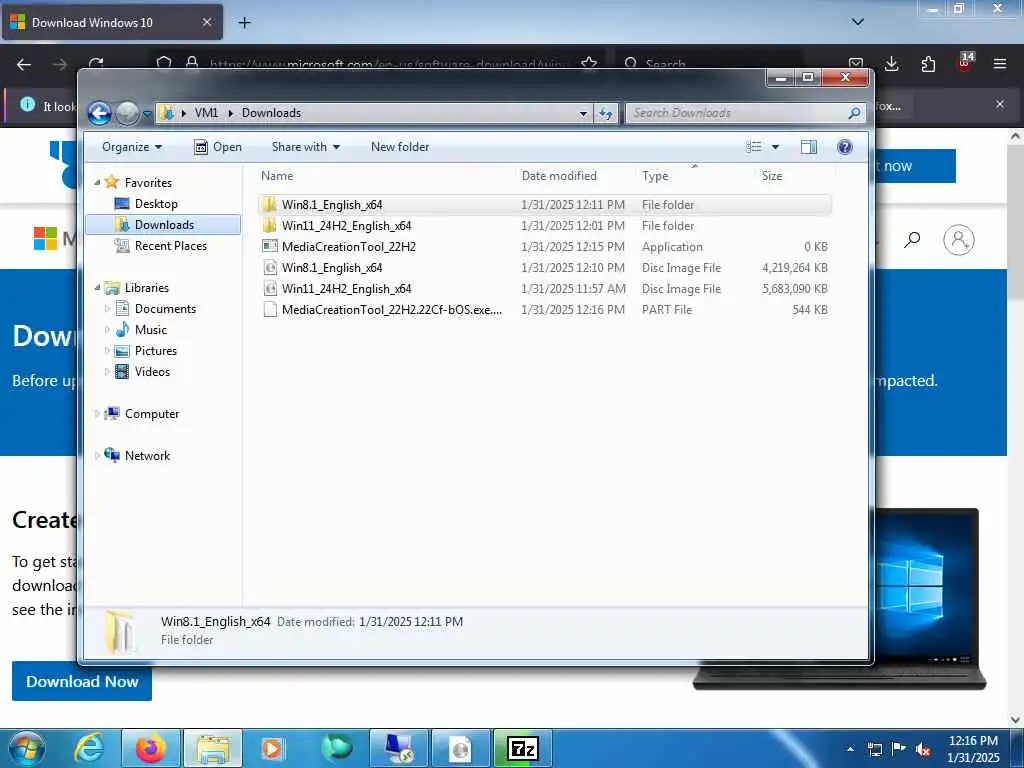Image resolution: width=1024 pixels, height=768 pixels.
Task: Select the Win11_24H2_English_x64 disc image icon
Action: (x=270, y=288)
